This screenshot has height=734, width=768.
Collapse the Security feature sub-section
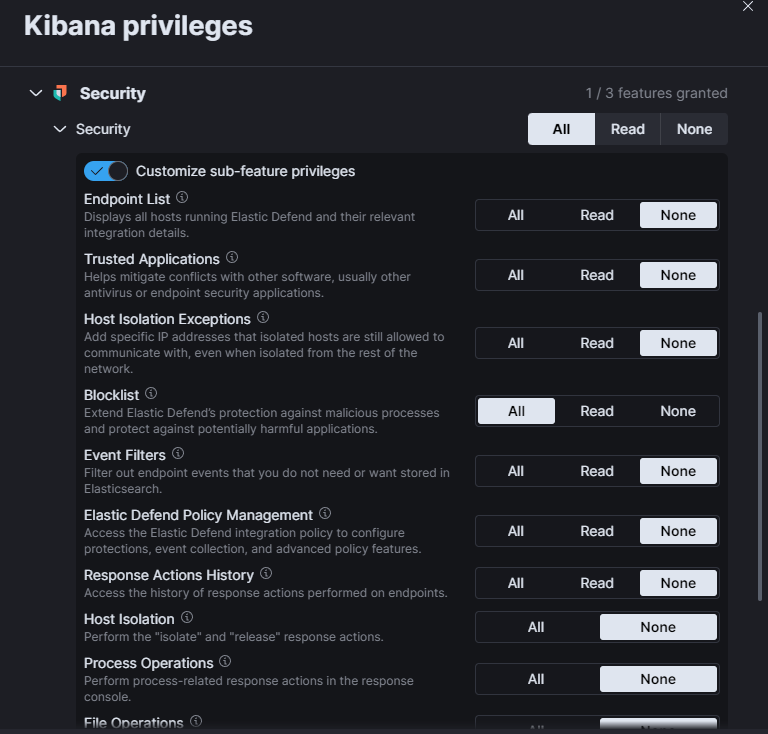(60, 129)
